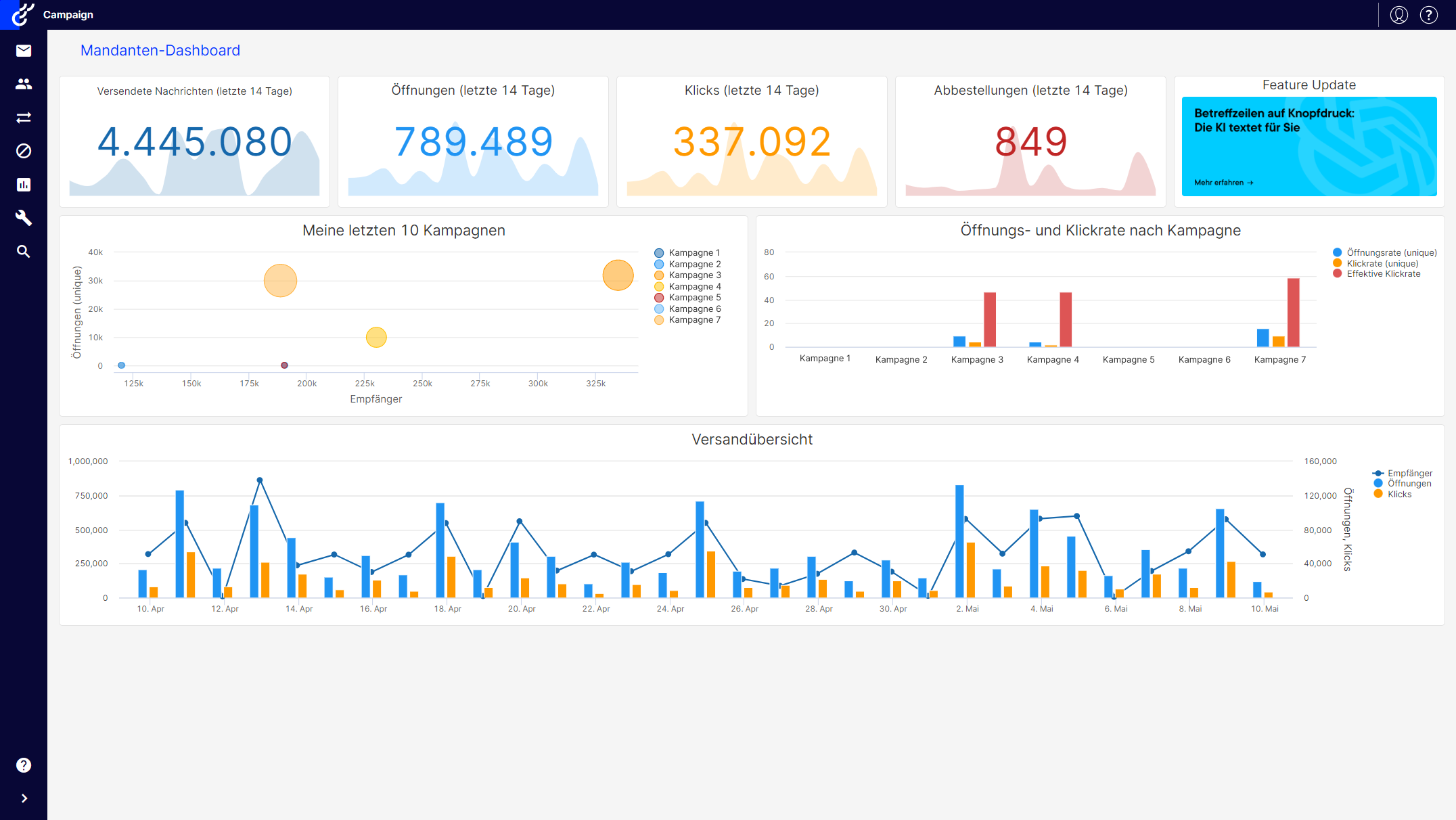The width and height of the screenshot is (1456, 820).
Task: Click the Campaign logo in top-left corner
Action: coord(23,14)
